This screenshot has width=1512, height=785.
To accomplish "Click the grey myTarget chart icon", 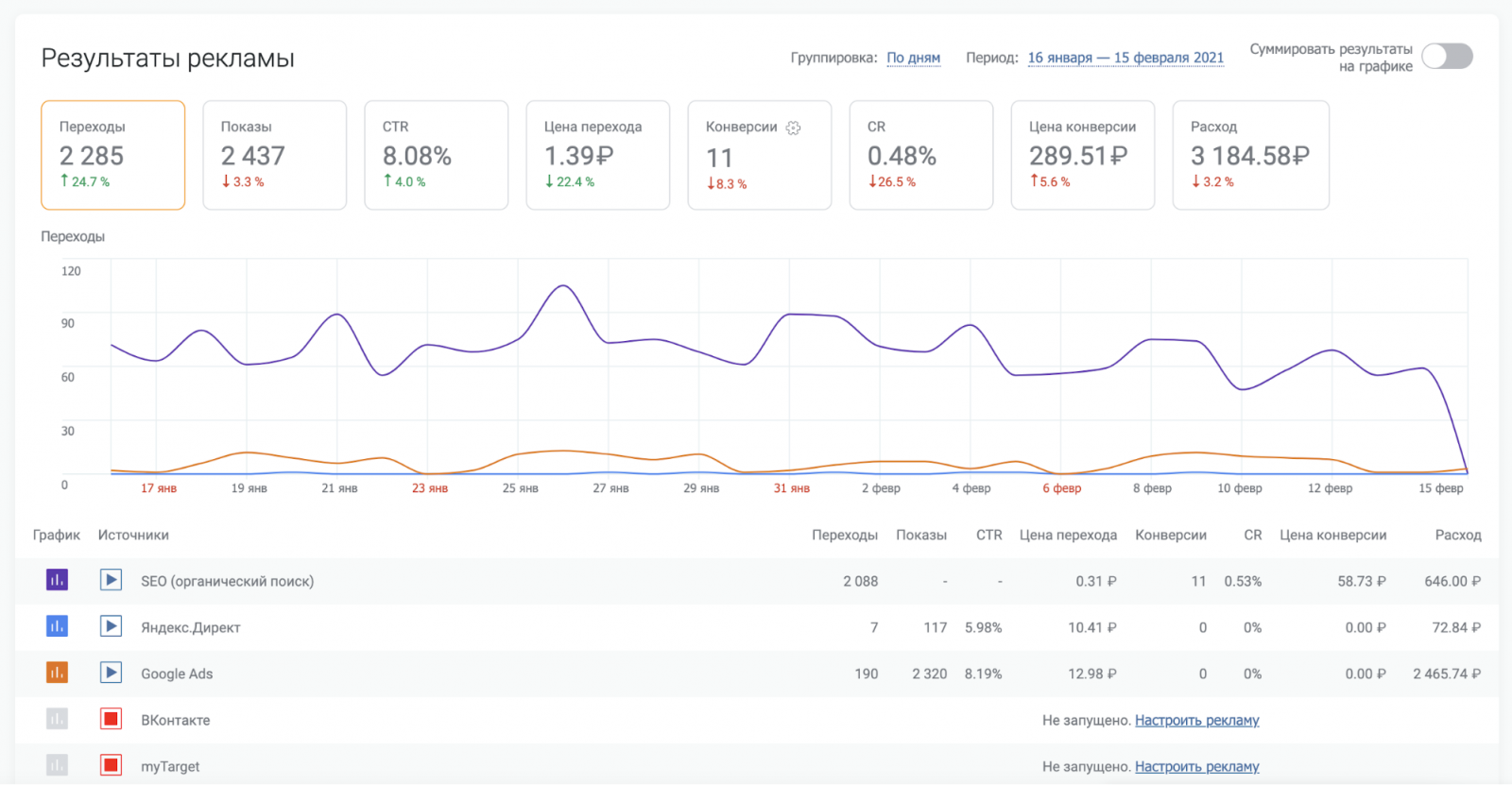I will click(x=57, y=765).
